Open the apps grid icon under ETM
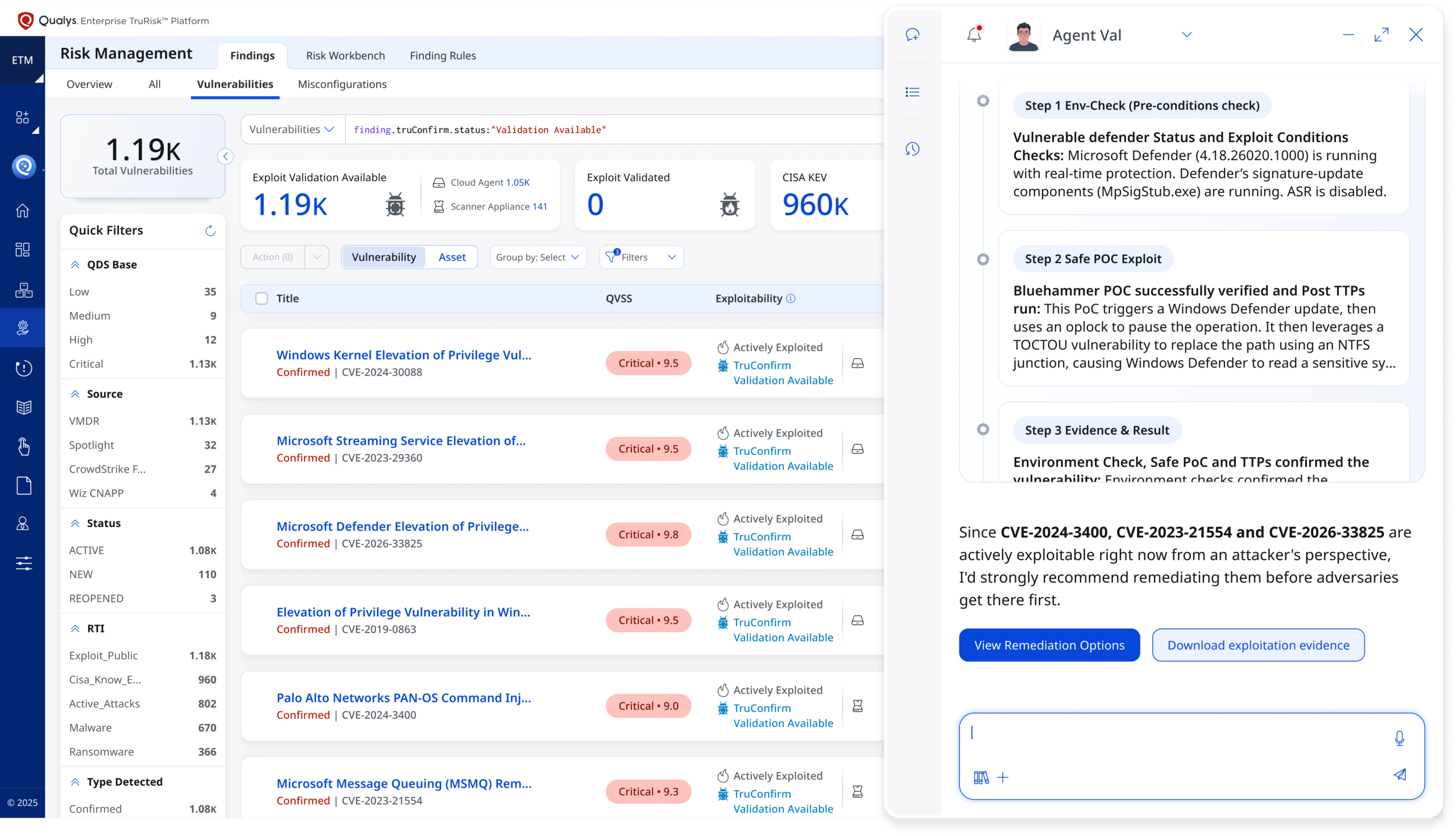The height and width of the screenshot is (836, 1456). coord(22,118)
